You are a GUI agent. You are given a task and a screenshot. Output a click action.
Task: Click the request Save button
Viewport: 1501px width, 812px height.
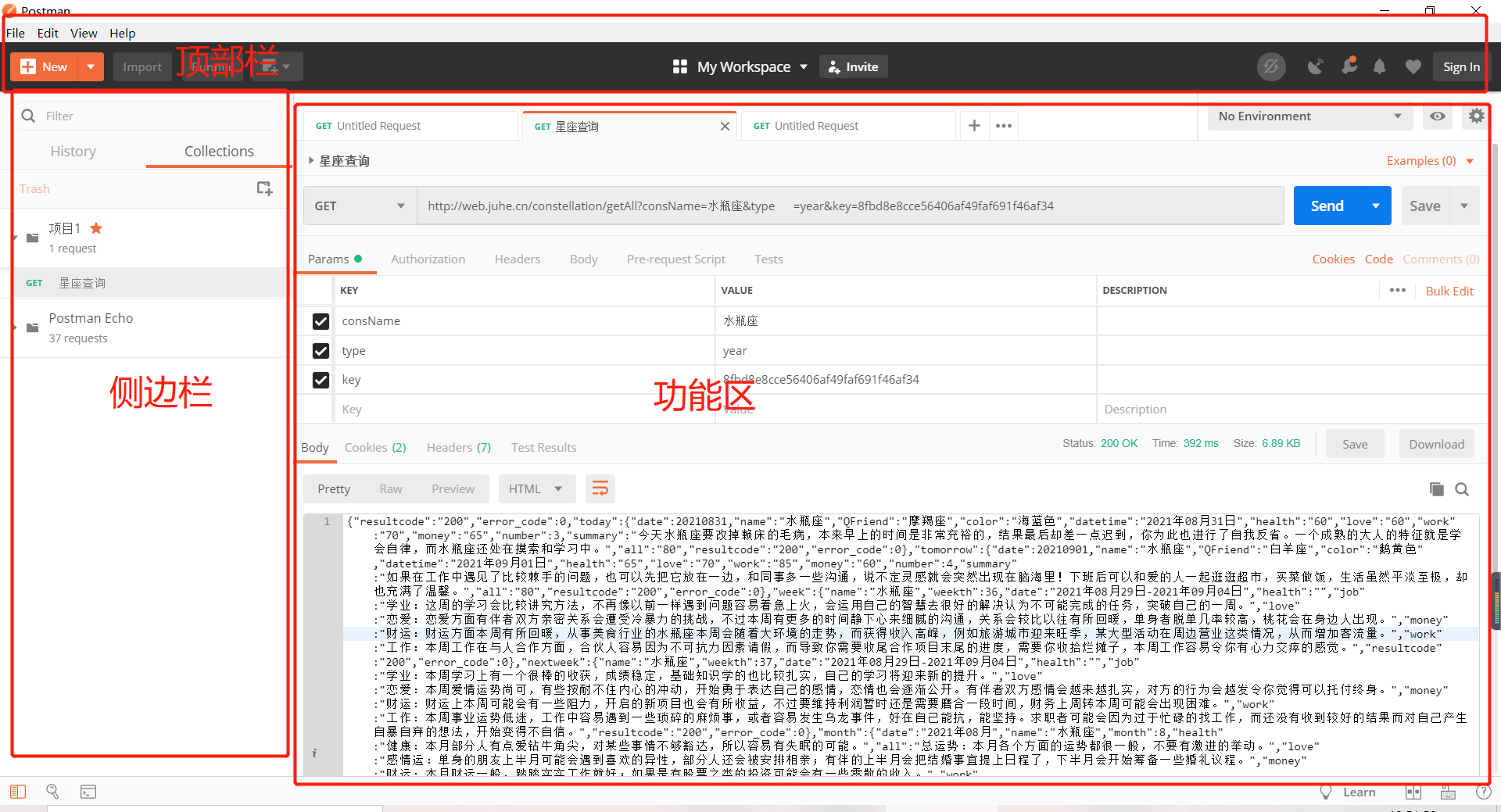1424,206
